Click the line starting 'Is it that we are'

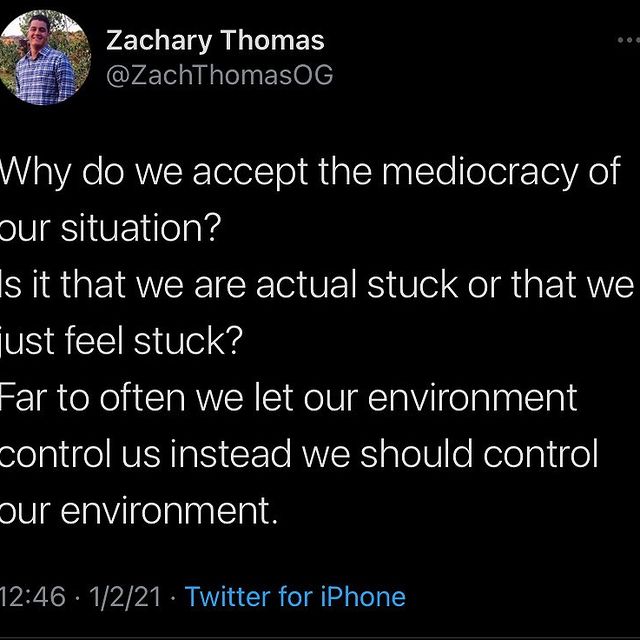point(317,284)
